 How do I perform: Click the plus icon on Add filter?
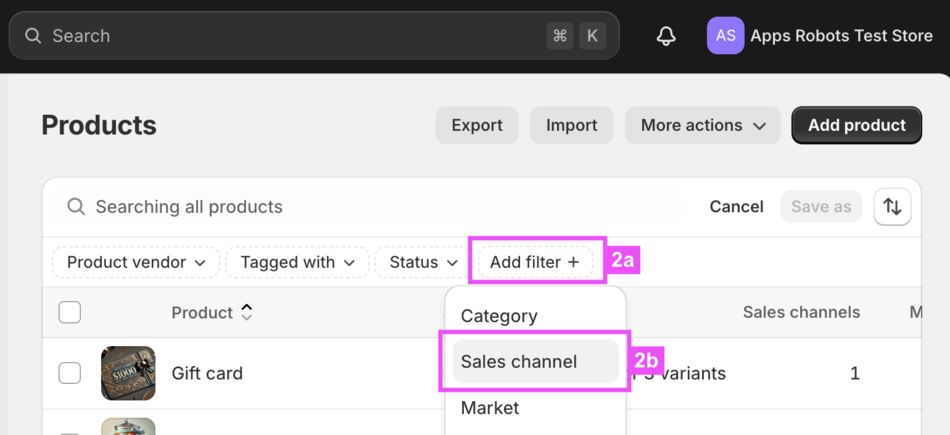click(574, 262)
